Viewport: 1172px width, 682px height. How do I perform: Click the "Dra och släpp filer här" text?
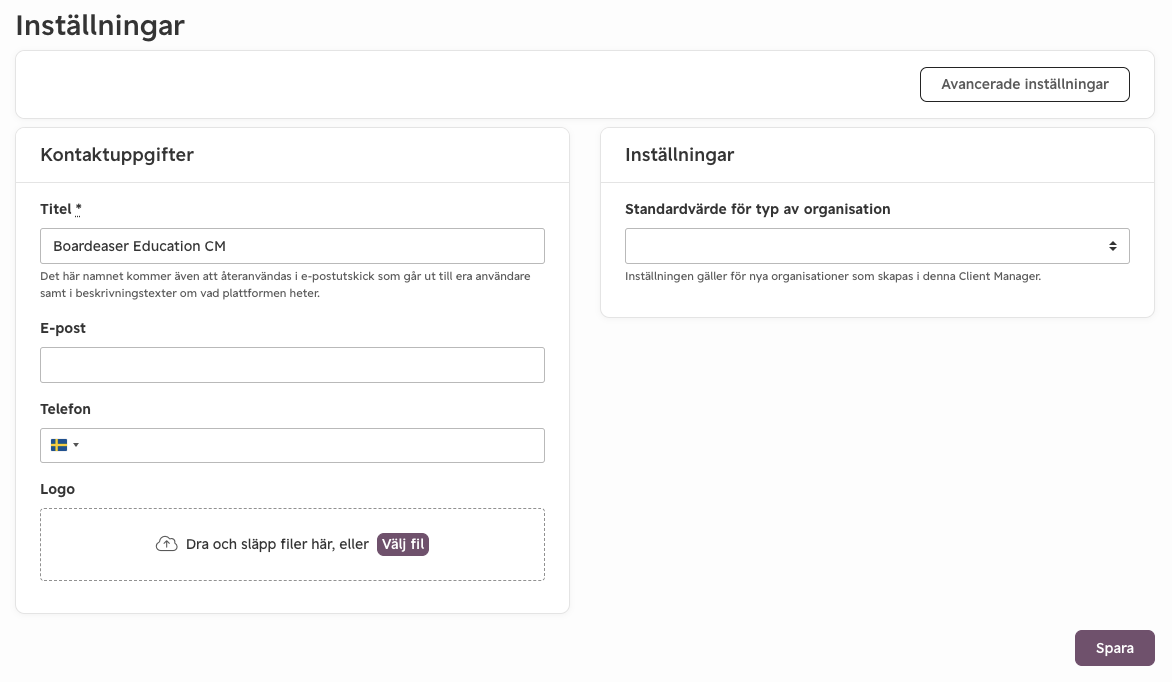tap(261, 544)
